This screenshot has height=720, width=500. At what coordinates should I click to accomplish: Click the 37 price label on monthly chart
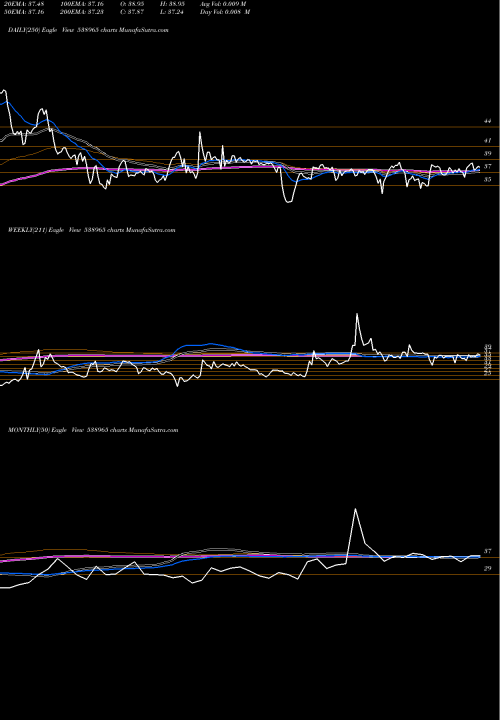[488, 551]
